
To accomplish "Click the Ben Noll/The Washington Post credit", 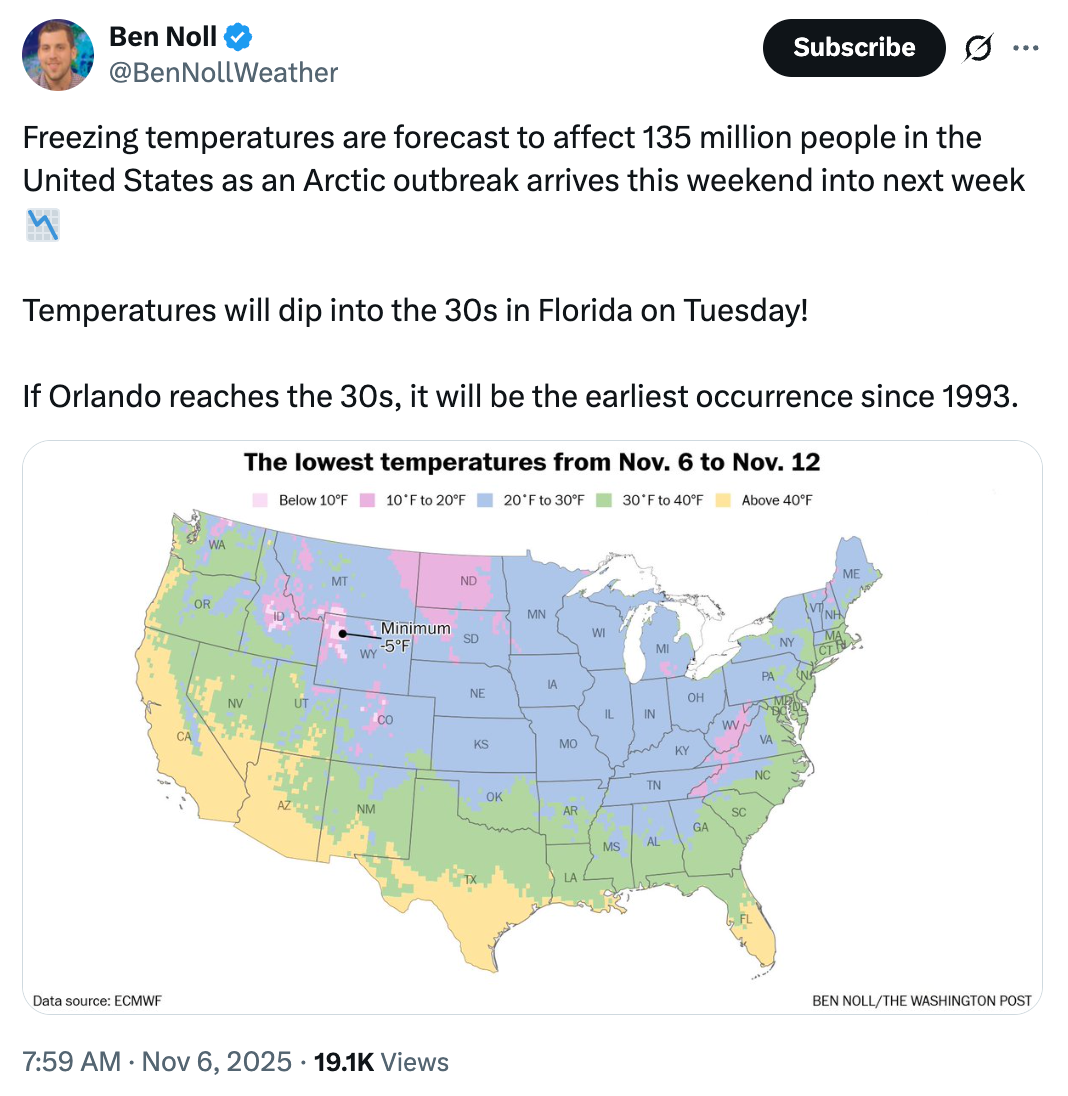I will [921, 999].
